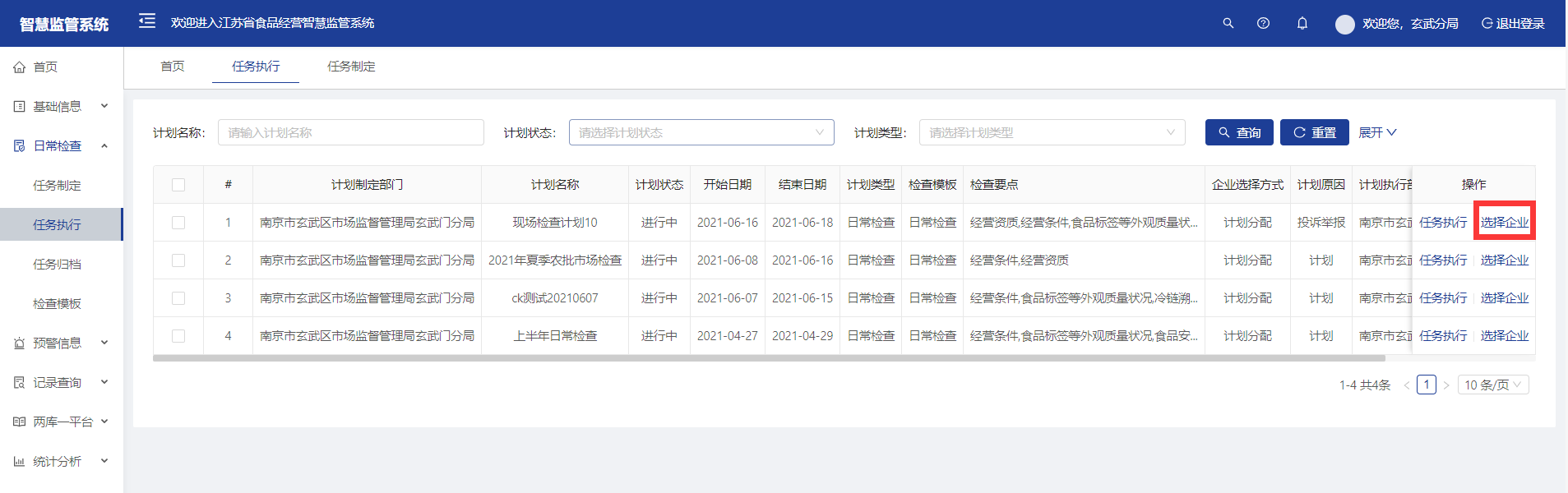Toggle the select-all checkbox in table header
The width and height of the screenshot is (1568, 493).
pyautogui.click(x=178, y=185)
